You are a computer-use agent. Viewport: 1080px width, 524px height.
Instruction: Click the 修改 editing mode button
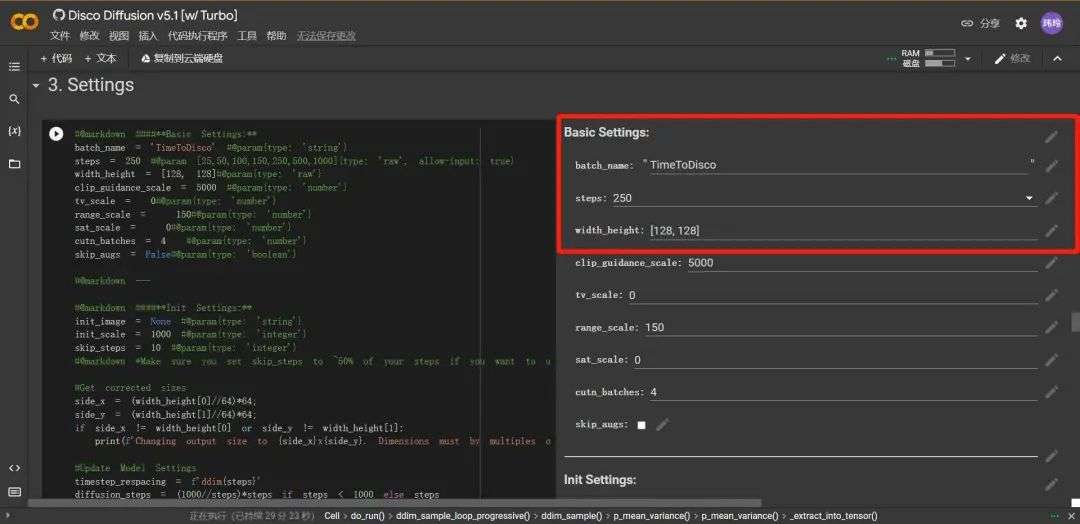click(x=1012, y=59)
